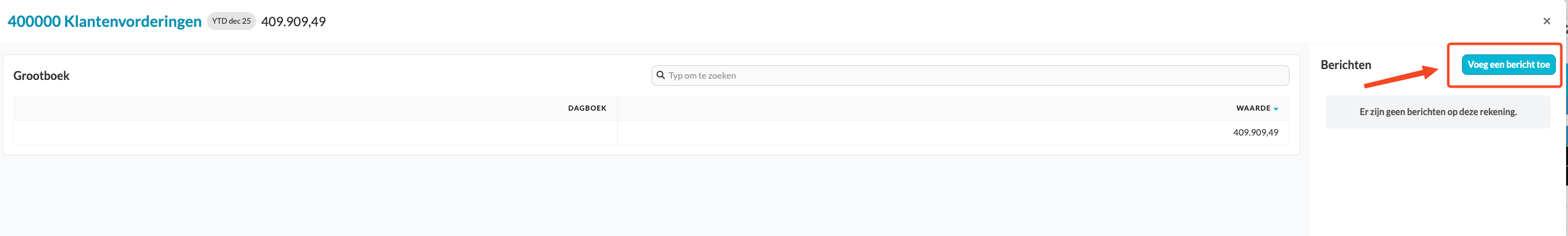Click the header total 409.909,49 amount

[293, 22]
